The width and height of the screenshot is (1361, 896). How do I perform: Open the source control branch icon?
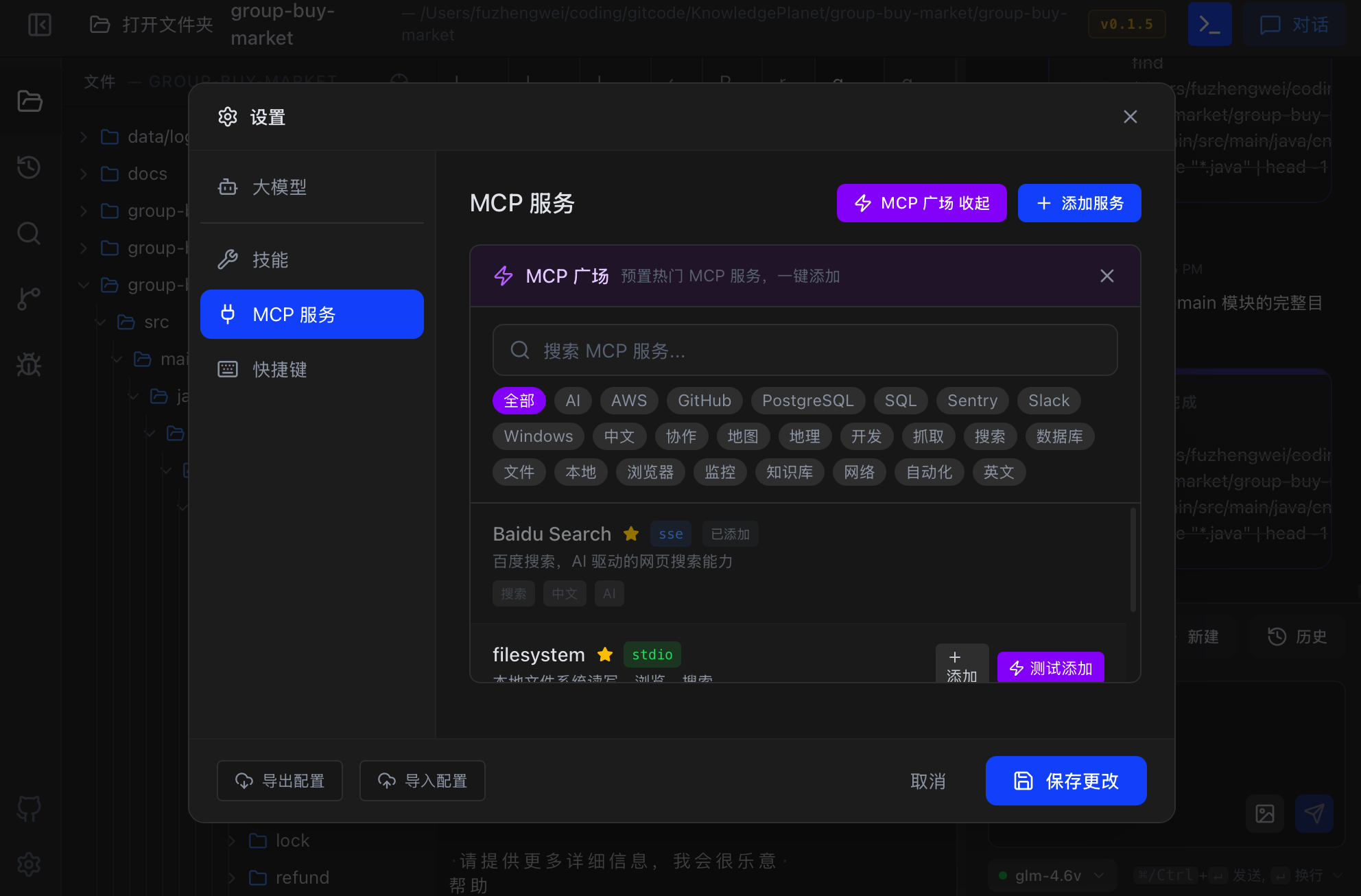[29, 298]
